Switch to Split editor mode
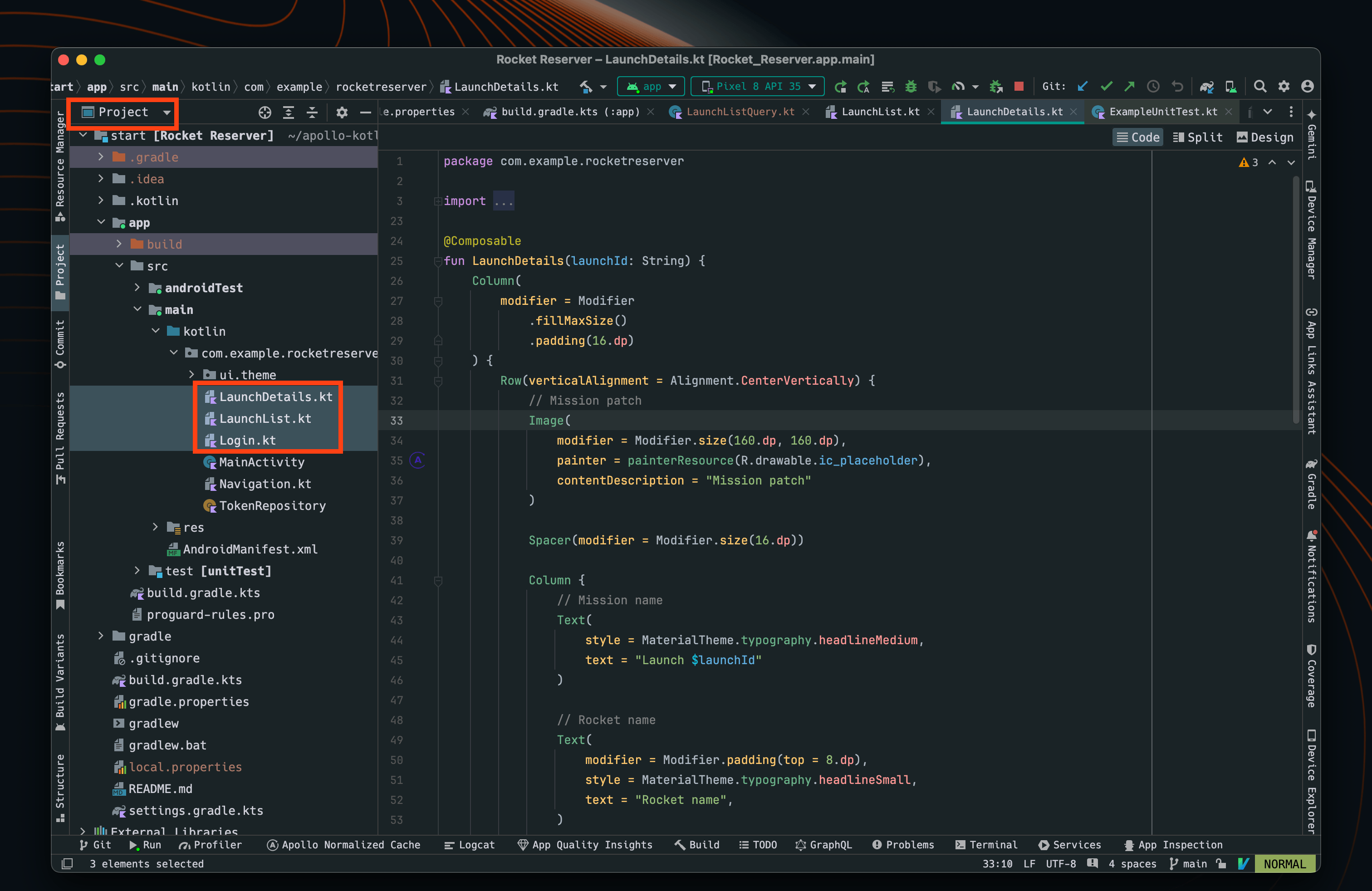The image size is (1372, 891). click(x=1197, y=137)
